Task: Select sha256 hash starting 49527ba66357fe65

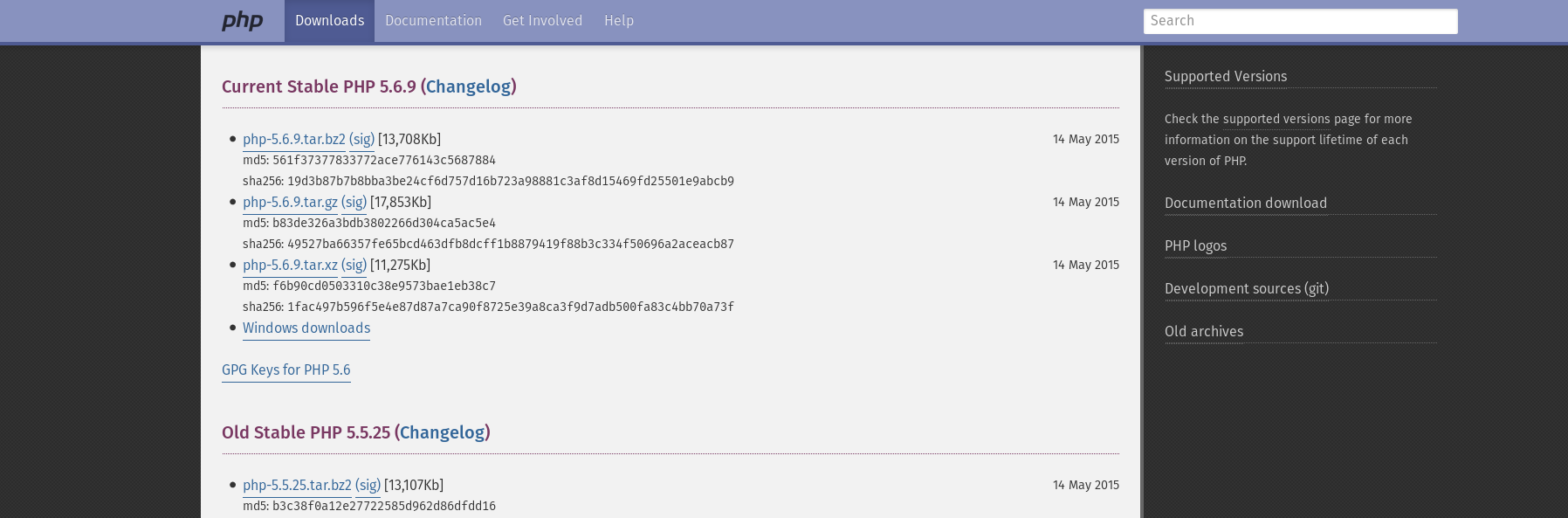Action: pos(511,244)
